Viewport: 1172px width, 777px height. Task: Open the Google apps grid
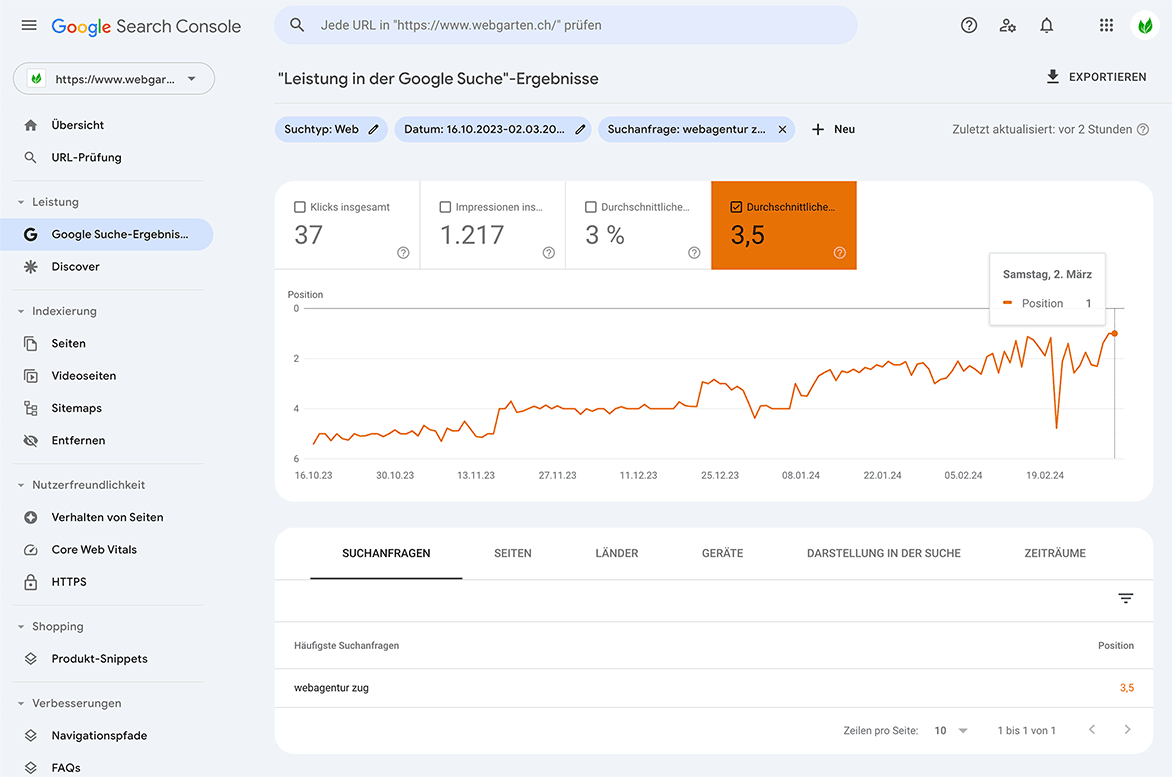point(1106,25)
